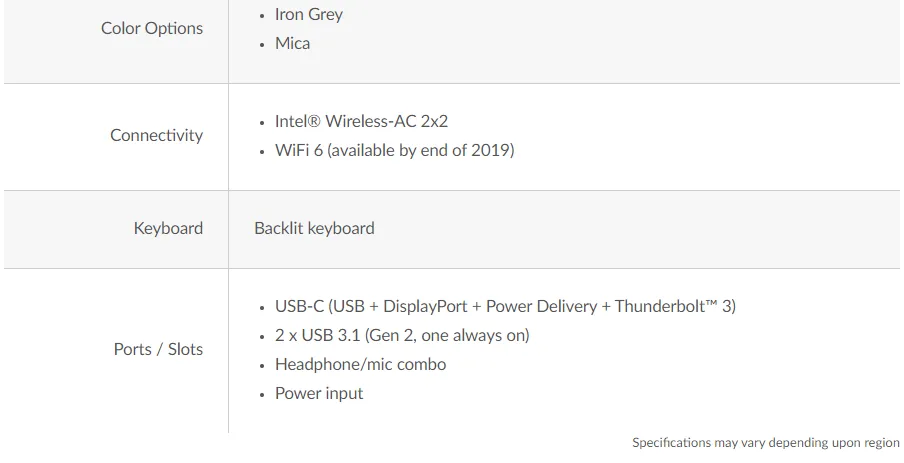Select the Mica color option
The image size is (904, 463).
coord(292,43)
